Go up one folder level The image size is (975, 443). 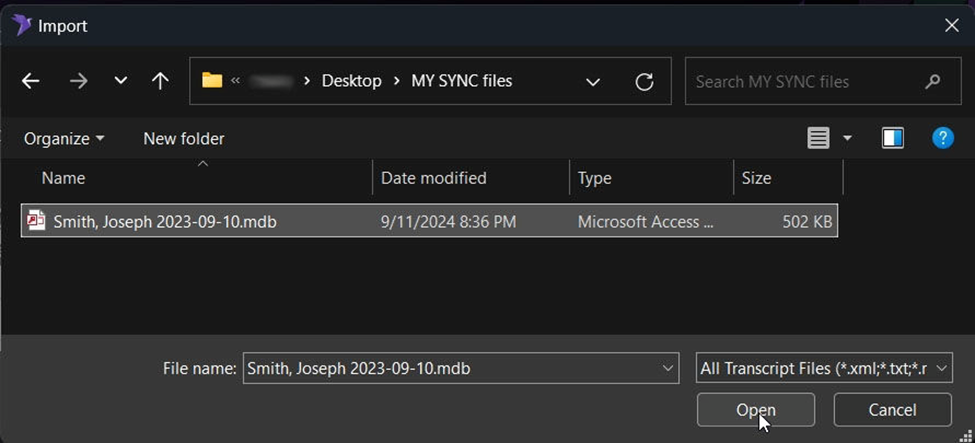pyautogui.click(x=160, y=81)
